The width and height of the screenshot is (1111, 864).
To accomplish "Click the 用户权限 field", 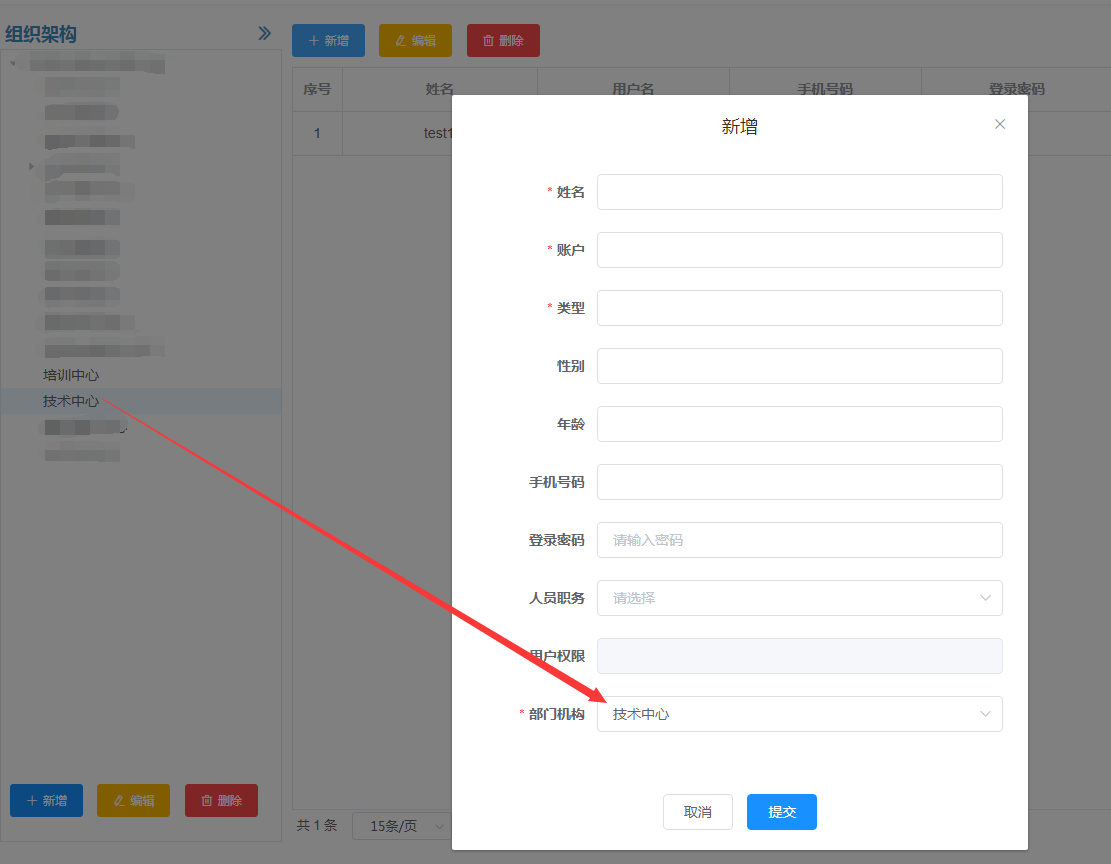I will (x=799, y=656).
